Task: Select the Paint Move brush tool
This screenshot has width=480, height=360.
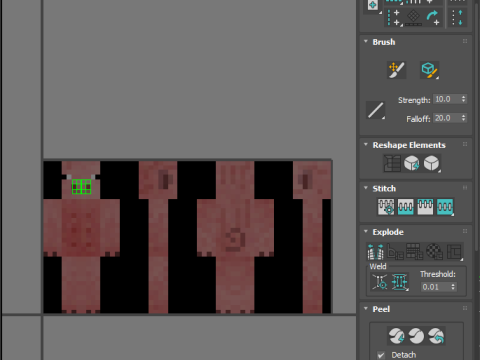Action: (396, 70)
